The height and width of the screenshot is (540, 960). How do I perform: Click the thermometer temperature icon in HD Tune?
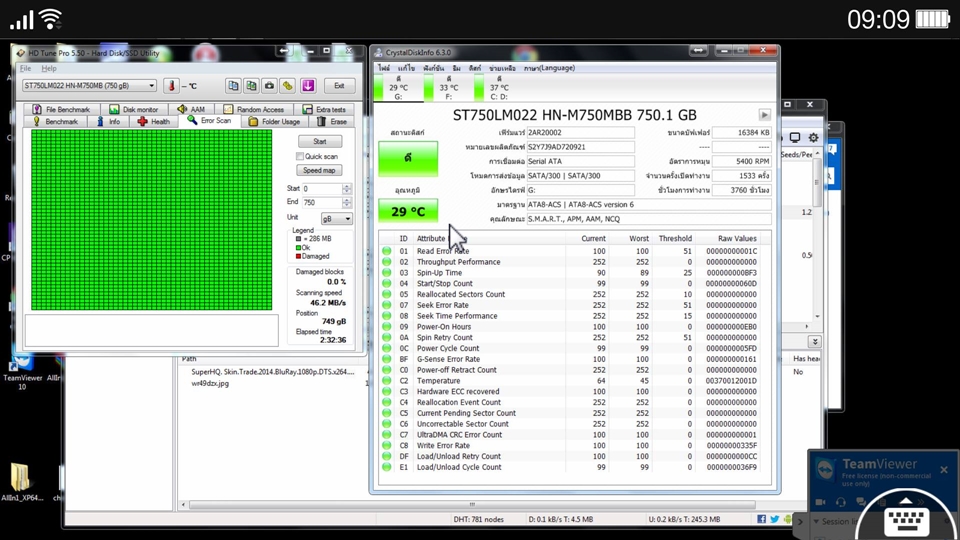(171, 86)
